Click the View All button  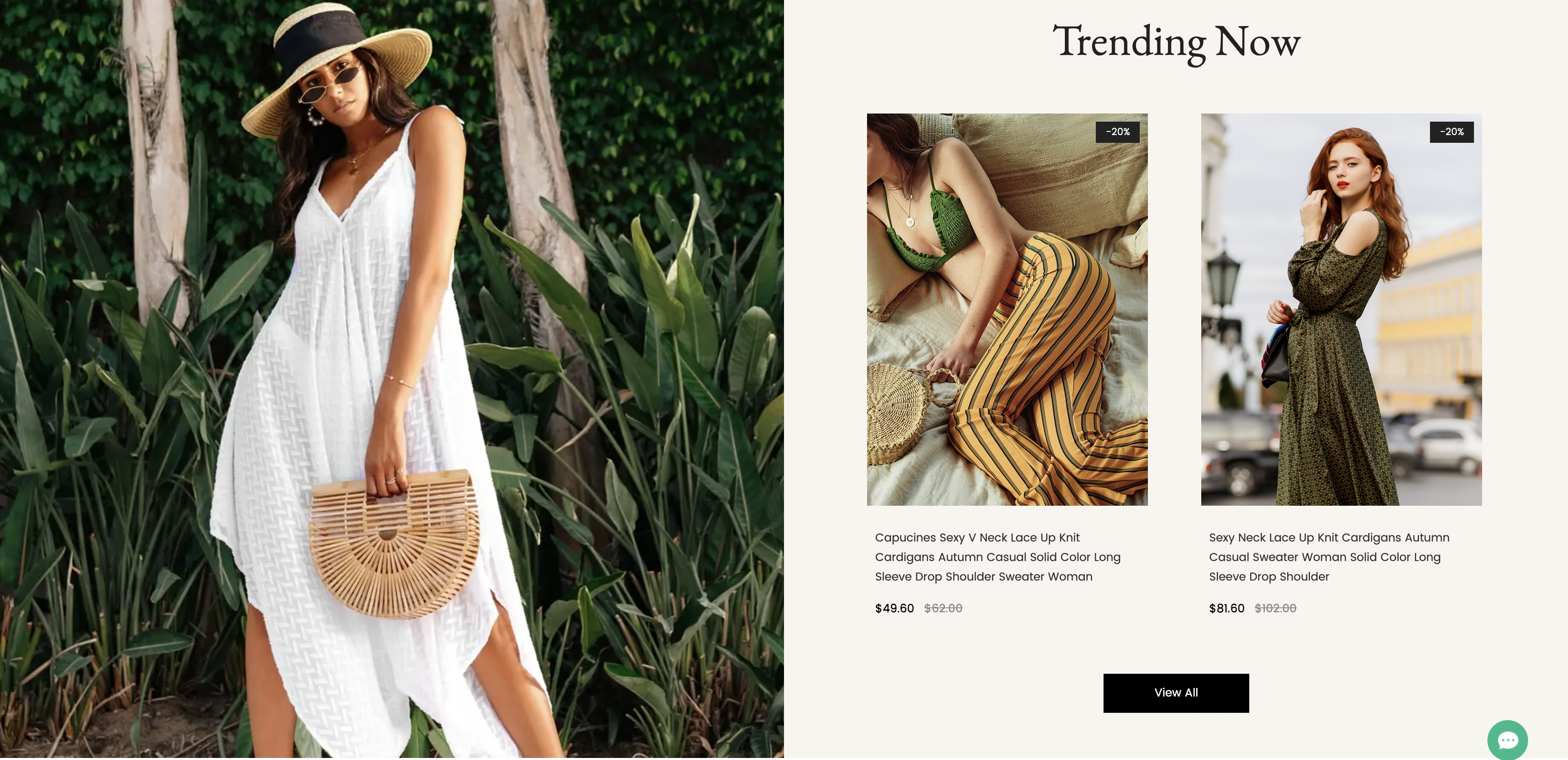tap(1176, 692)
